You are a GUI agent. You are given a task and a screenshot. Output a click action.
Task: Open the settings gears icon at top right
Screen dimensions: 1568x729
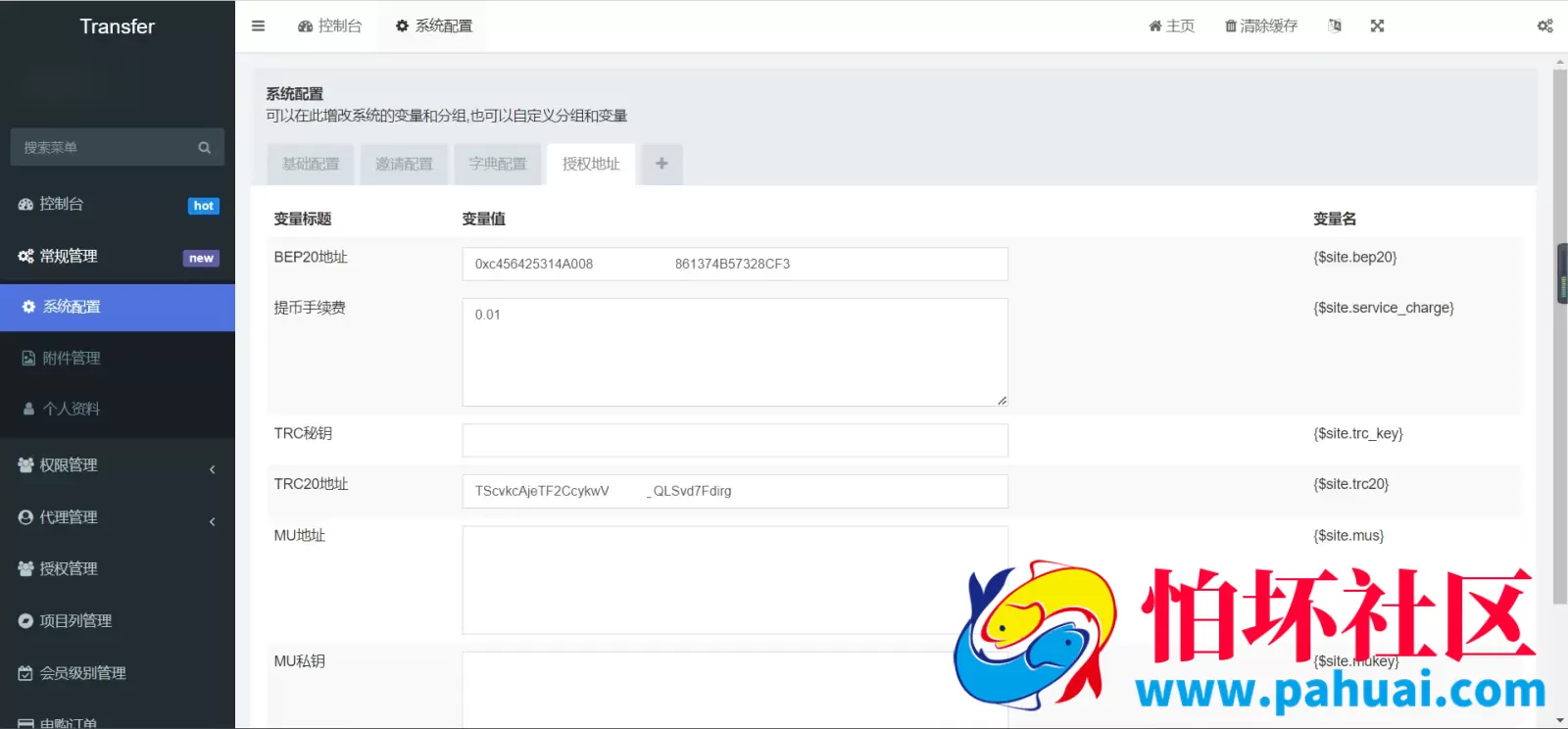pos(1544,26)
